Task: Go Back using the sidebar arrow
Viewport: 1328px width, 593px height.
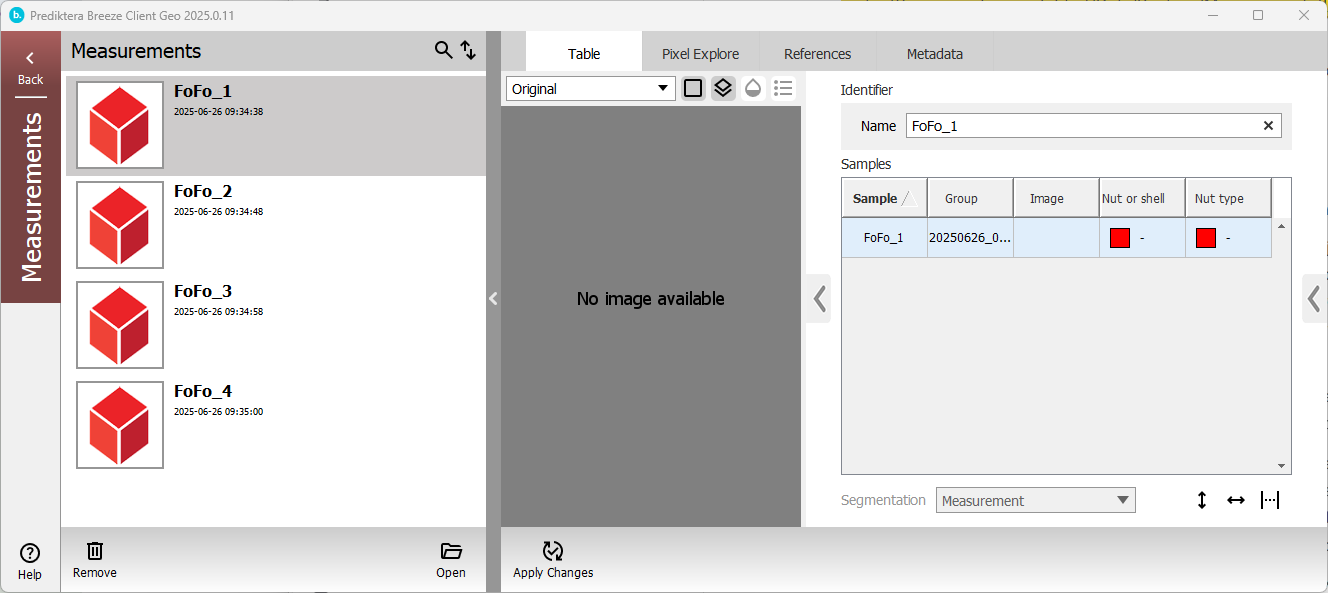Action: point(30,66)
